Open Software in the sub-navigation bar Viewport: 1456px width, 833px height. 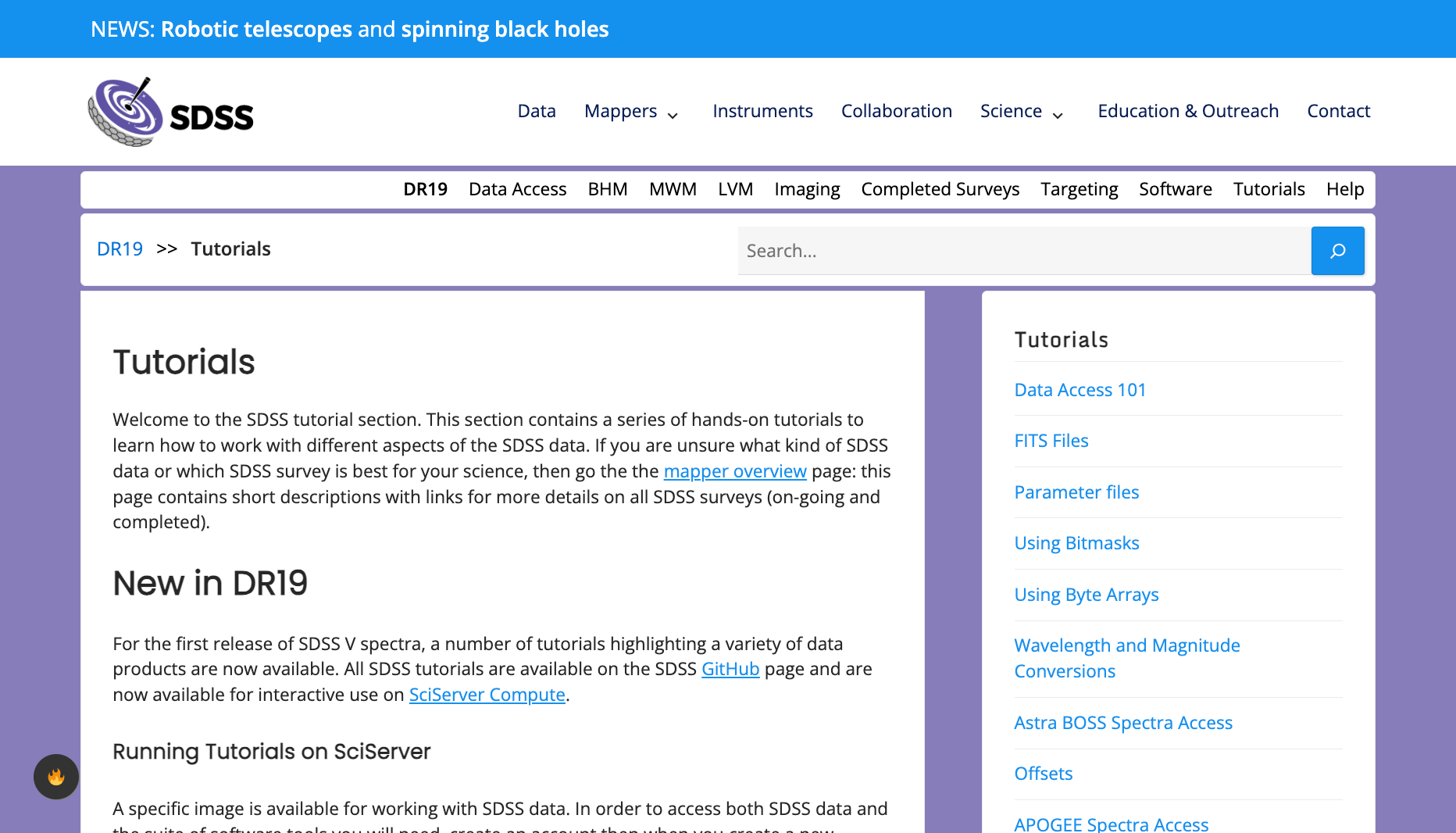(x=1175, y=189)
